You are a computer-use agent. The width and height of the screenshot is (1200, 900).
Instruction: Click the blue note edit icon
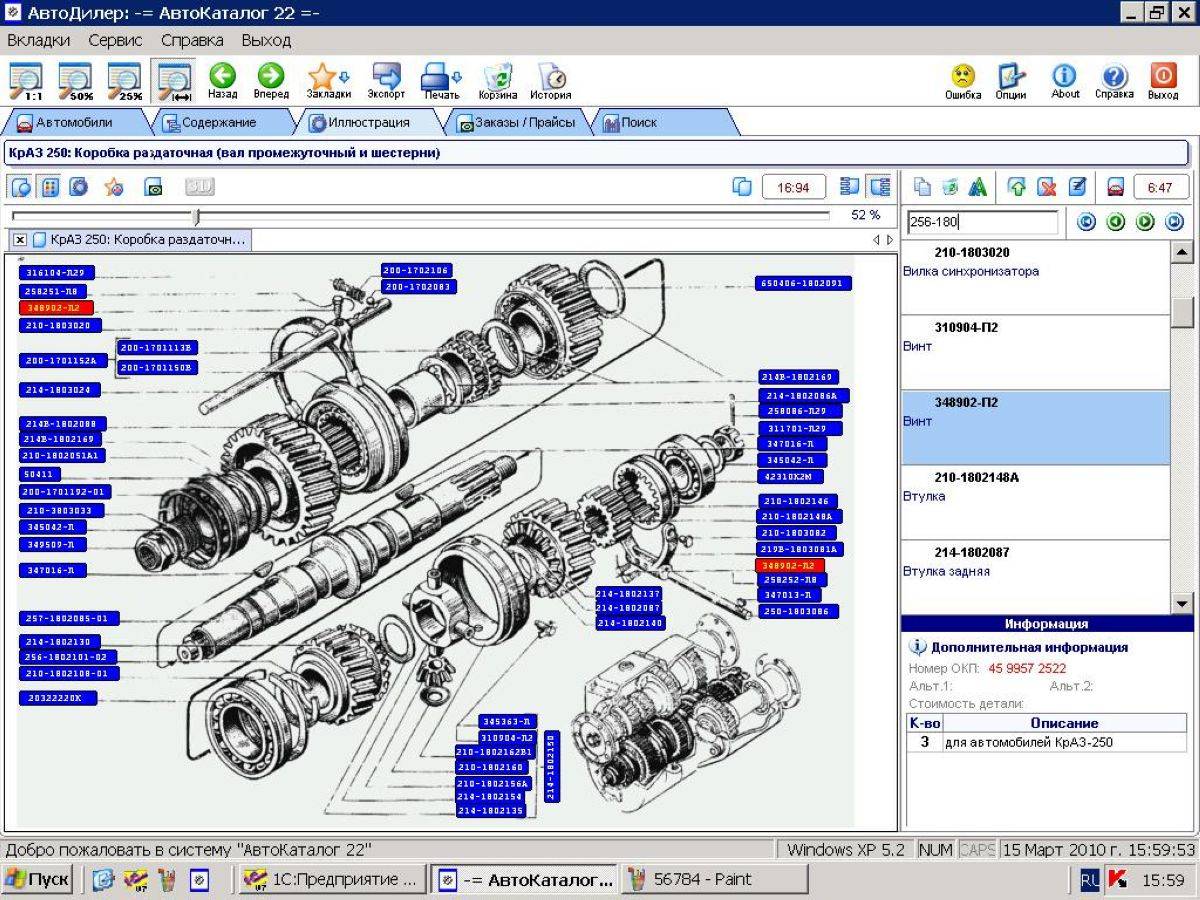(x=1077, y=187)
